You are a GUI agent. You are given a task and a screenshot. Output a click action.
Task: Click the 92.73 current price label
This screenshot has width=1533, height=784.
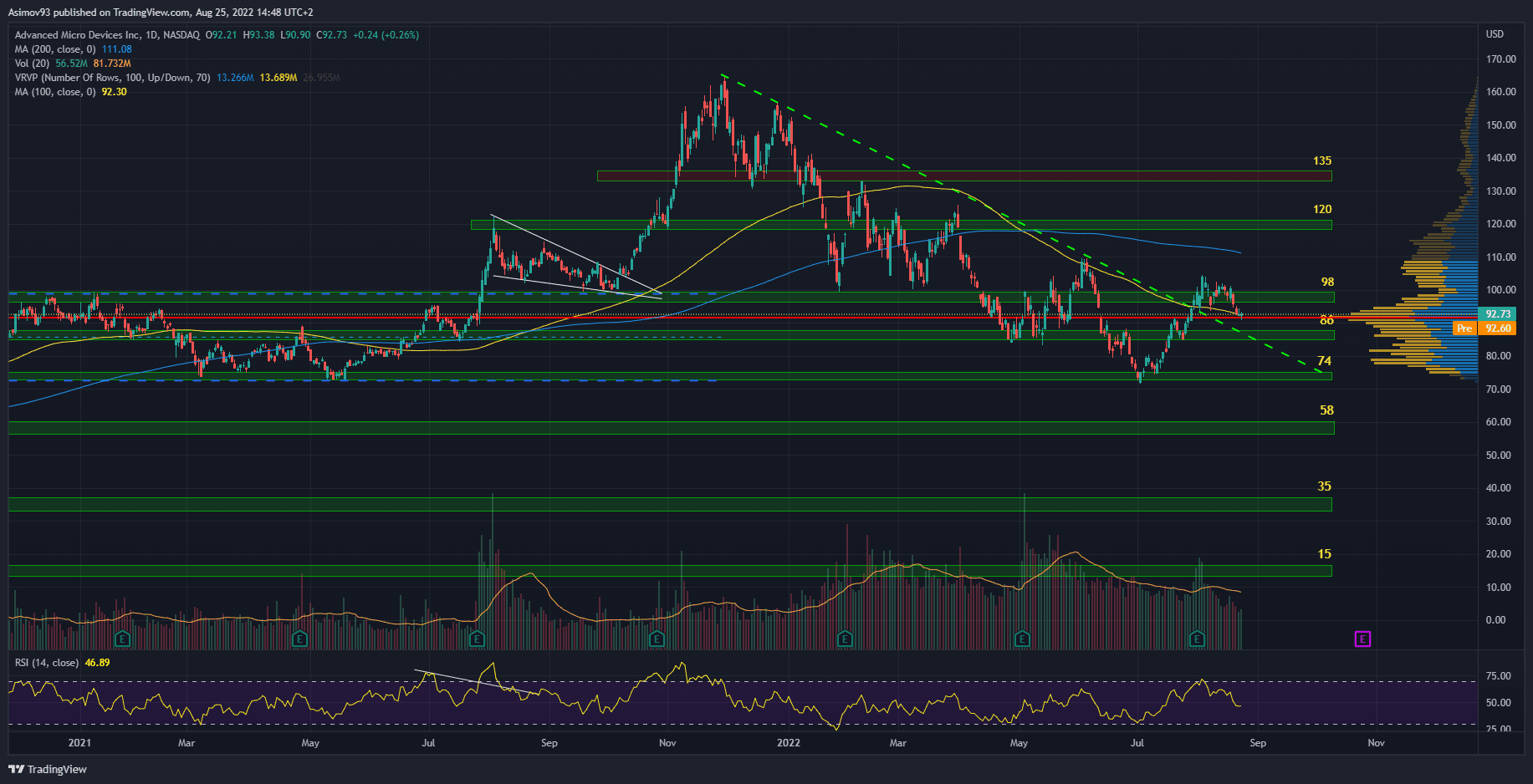(1497, 314)
